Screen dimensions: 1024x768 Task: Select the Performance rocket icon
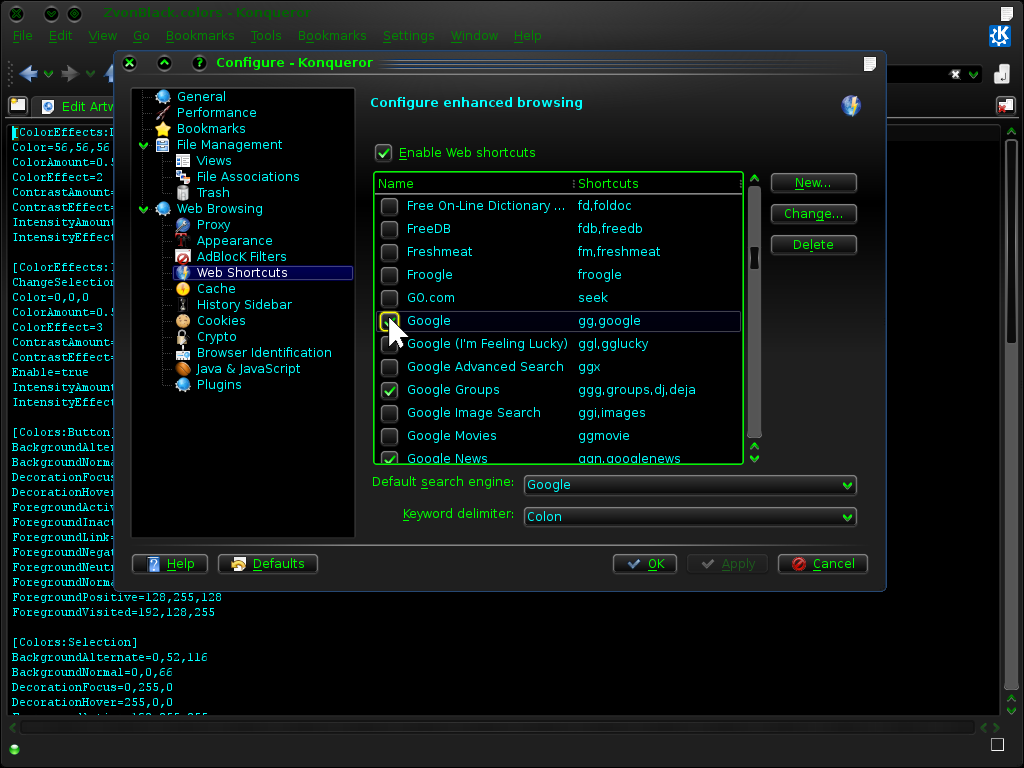(163, 113)
